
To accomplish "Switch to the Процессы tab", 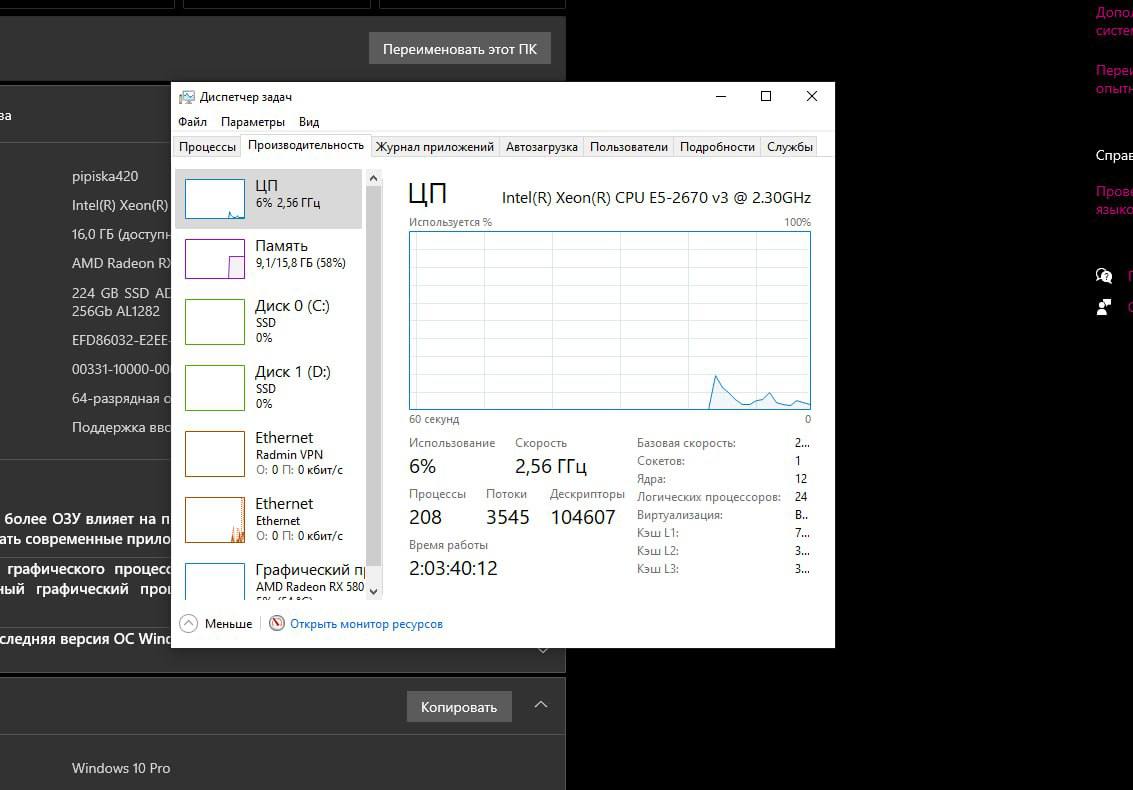I will pos(207,147).
